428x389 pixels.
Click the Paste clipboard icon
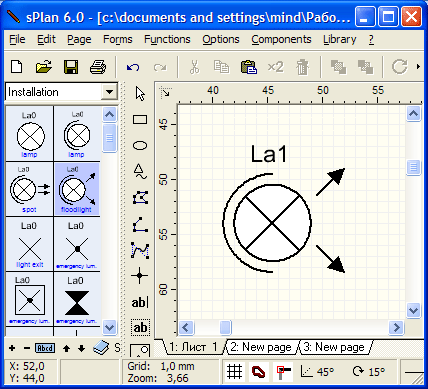point(249,67)
